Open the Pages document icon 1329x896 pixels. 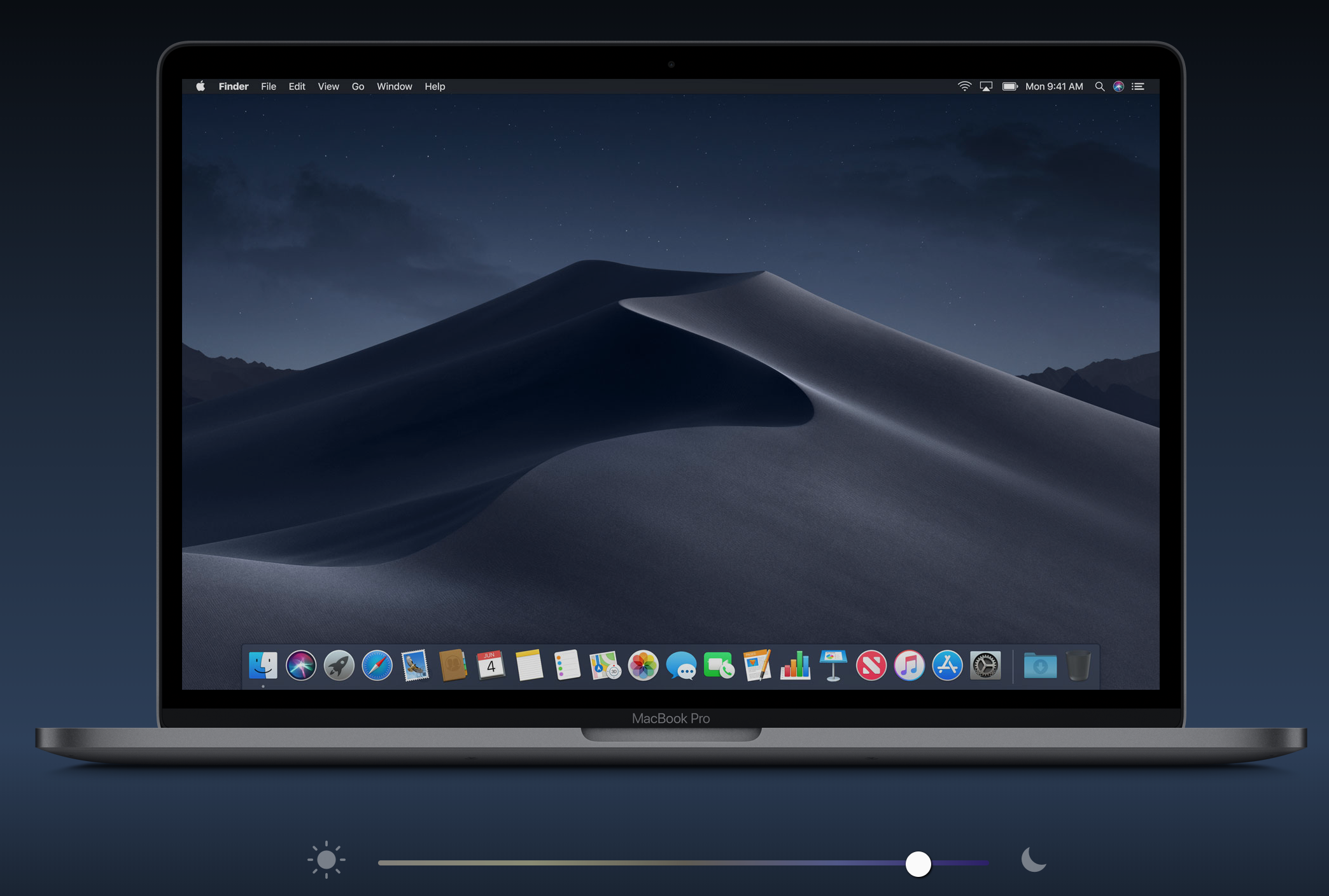pyautogui.click(x=757, y=666)
